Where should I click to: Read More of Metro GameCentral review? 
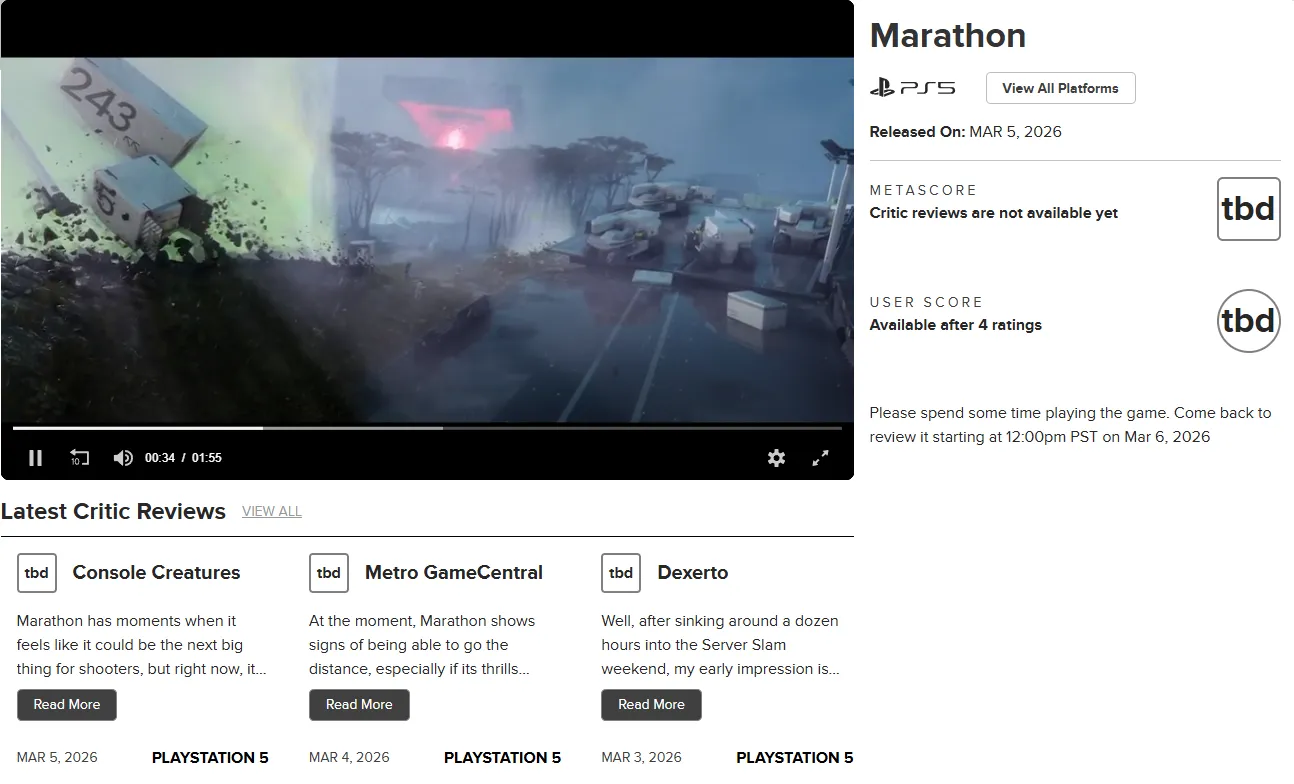tap(359, 705)
